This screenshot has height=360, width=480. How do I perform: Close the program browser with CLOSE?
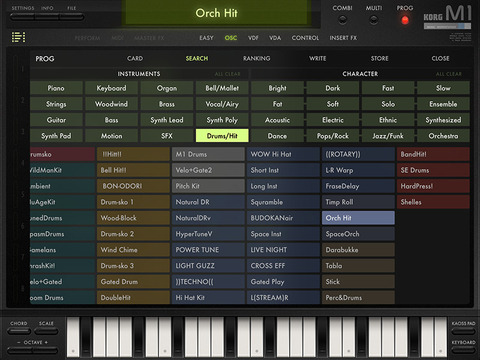pos(440,58)
